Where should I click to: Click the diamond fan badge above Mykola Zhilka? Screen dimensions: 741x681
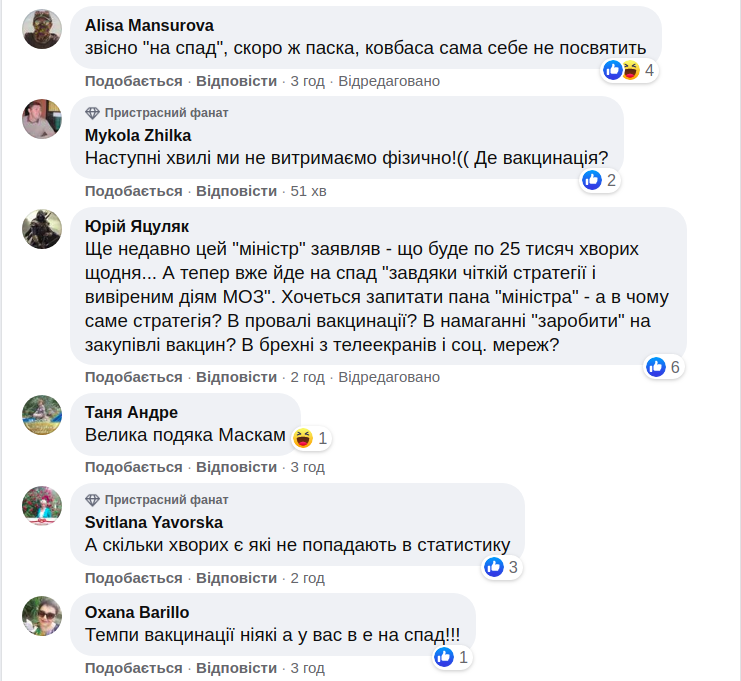pyautogui.click(x=93, y=113)
